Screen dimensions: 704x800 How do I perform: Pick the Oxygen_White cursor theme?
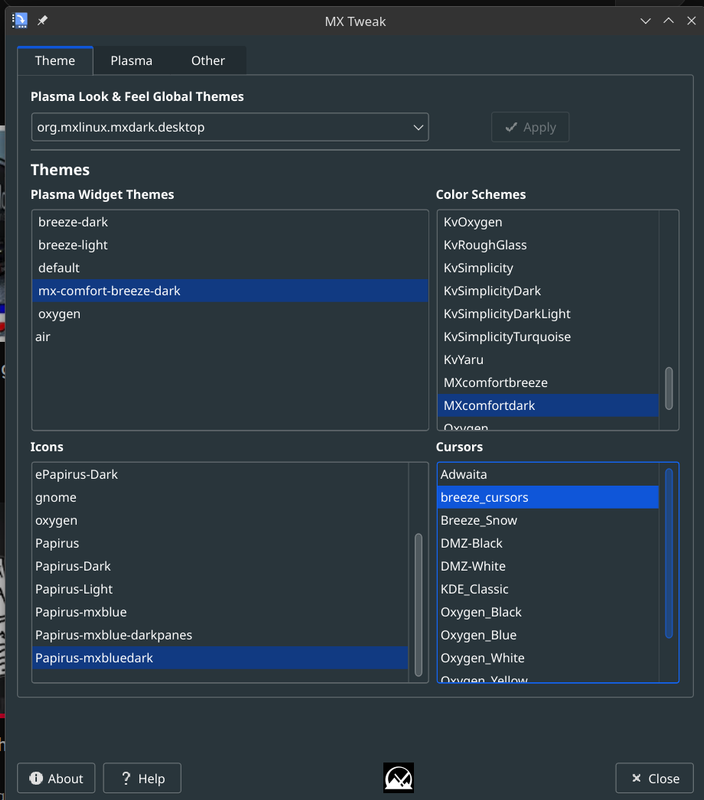point(548,658)
